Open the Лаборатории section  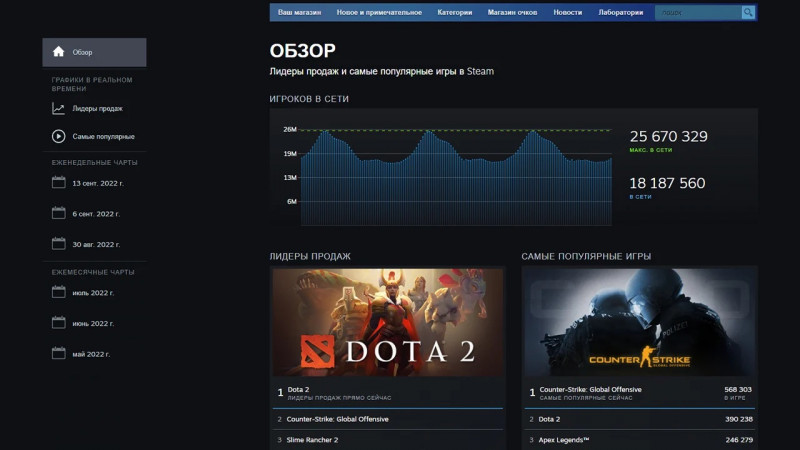(620, 12)
